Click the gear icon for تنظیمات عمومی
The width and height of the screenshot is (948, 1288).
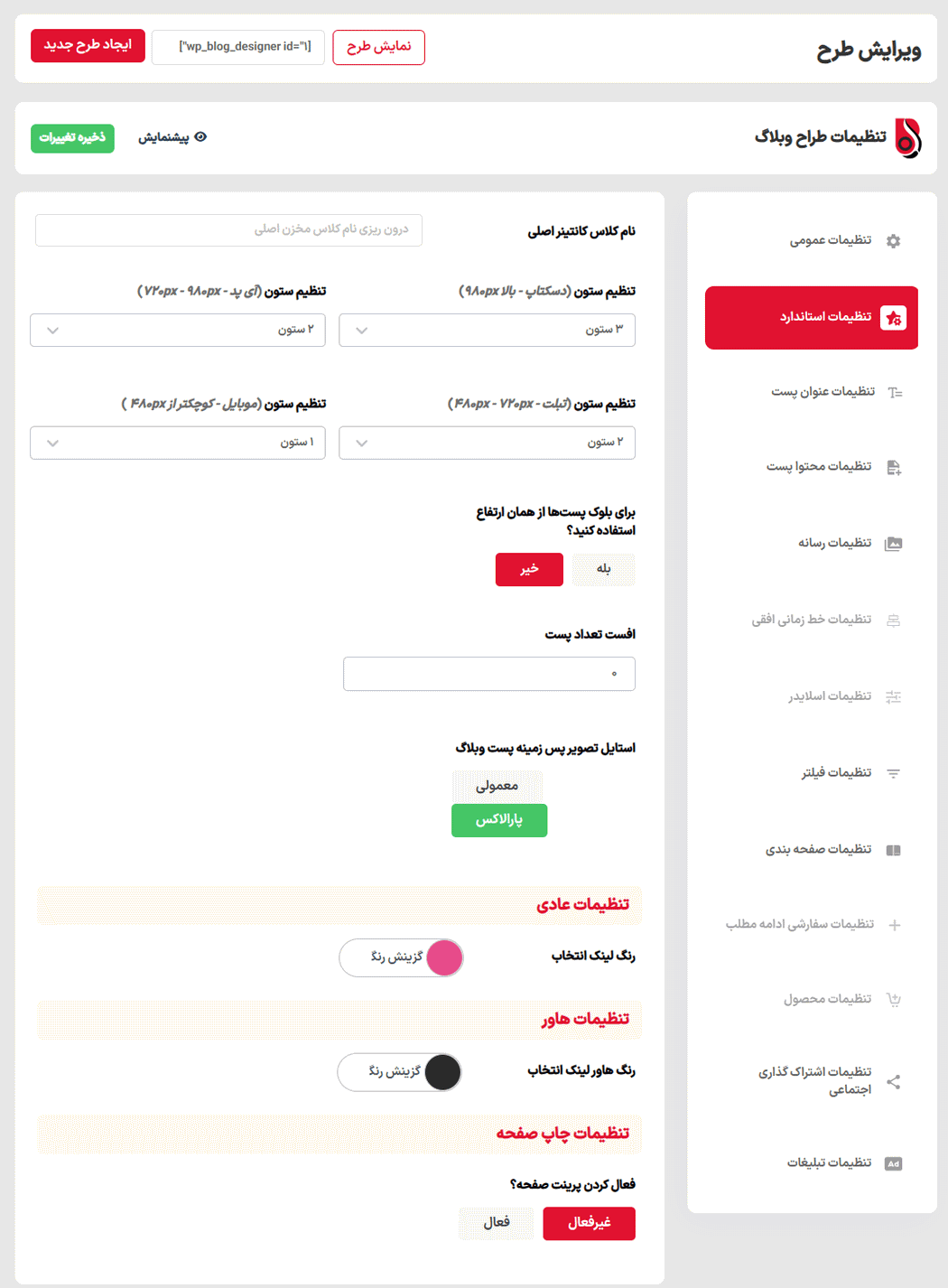point(893,241)
